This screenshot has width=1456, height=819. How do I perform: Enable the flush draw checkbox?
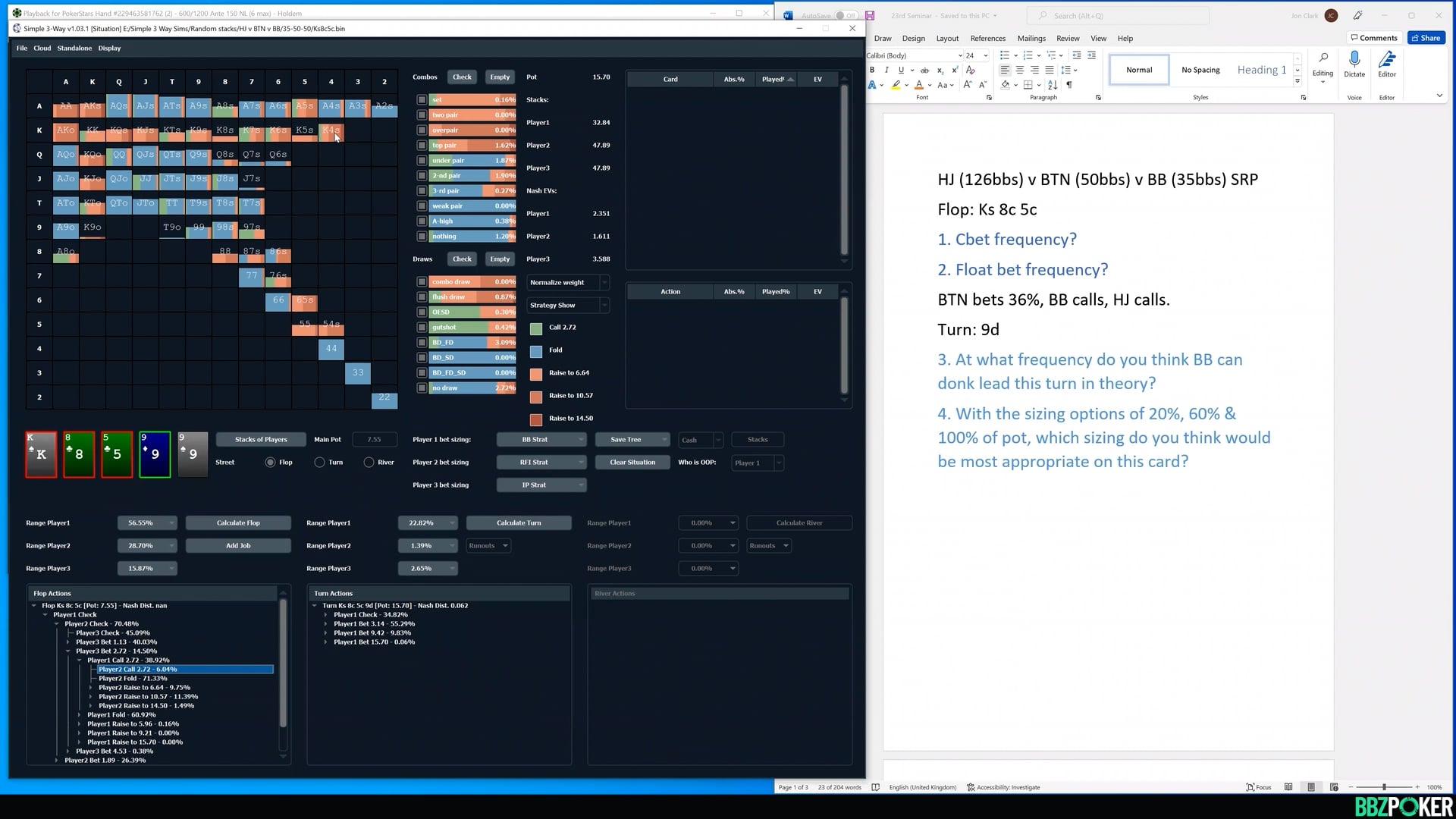click(422, 297)
